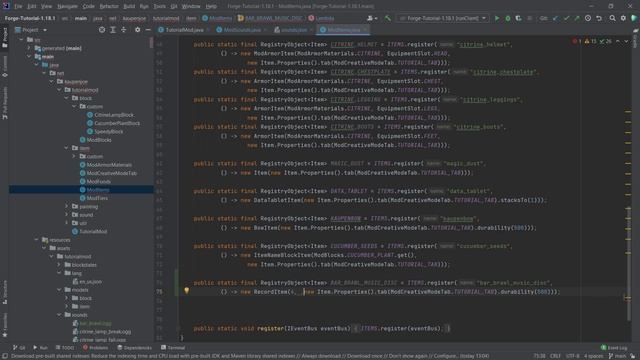Screen dimensions: 640x360
Task: Open the Git tool window
Action: point(19,348)
